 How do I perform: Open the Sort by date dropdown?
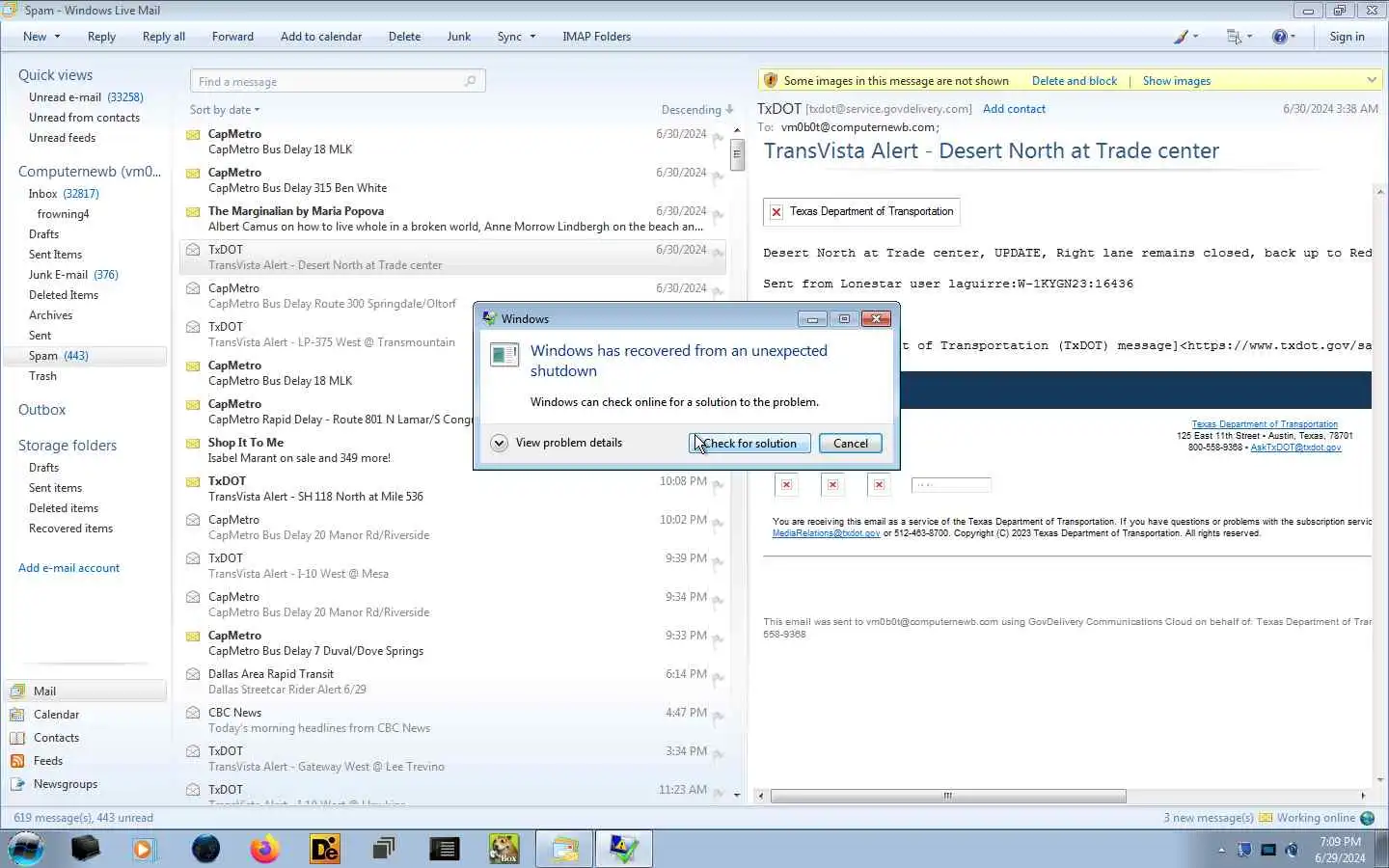(x=225, y=110)
